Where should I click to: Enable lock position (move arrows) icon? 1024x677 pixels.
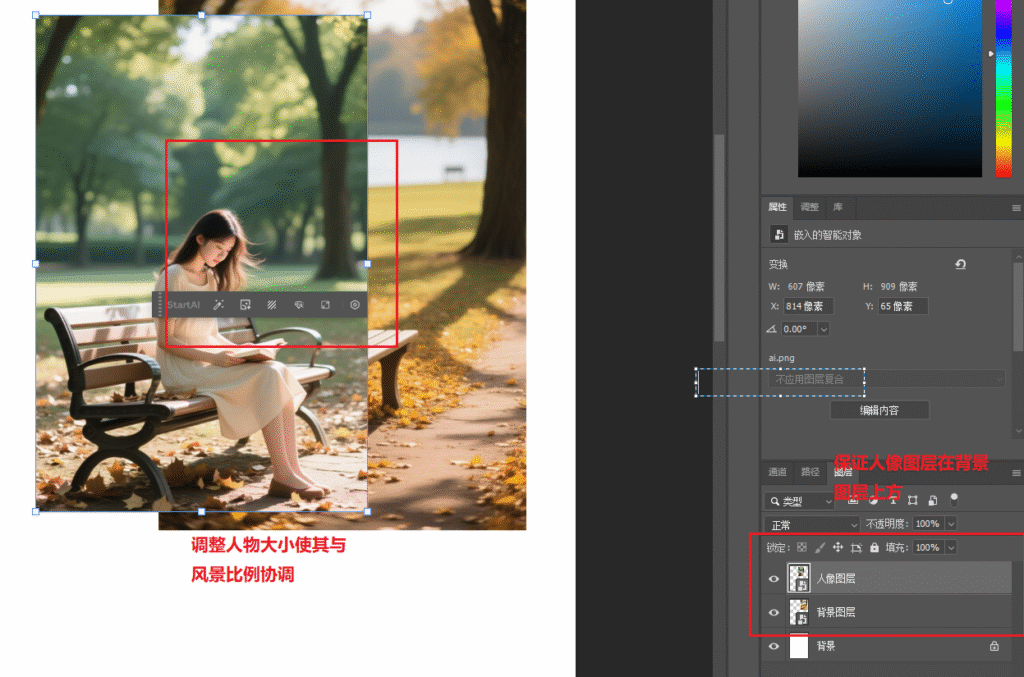838,548
